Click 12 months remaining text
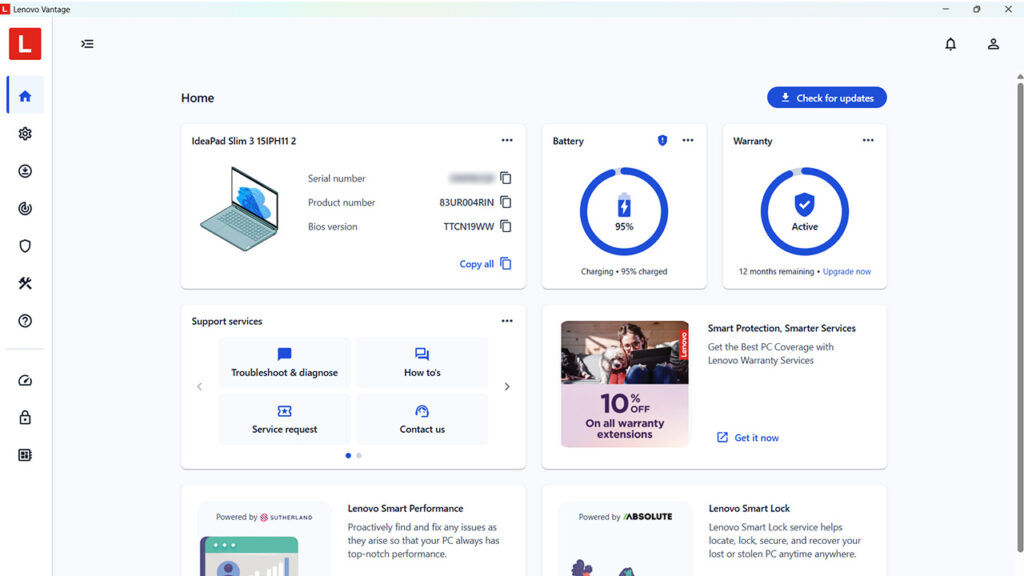Image resolution: width=1024 pixels, height=576 pixels. pos(776,272)
